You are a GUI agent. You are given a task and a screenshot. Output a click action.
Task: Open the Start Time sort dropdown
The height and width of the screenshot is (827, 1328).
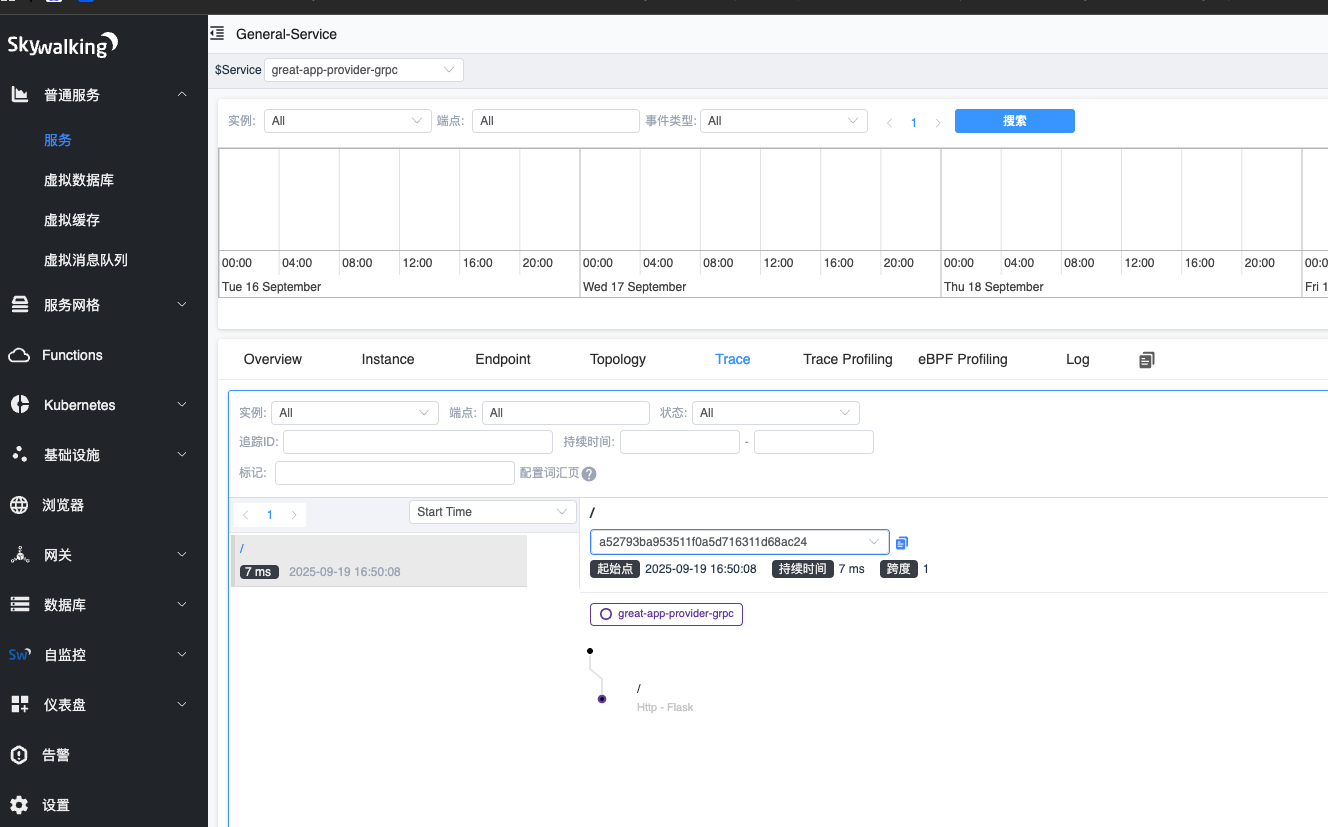[x=492, y=512]
